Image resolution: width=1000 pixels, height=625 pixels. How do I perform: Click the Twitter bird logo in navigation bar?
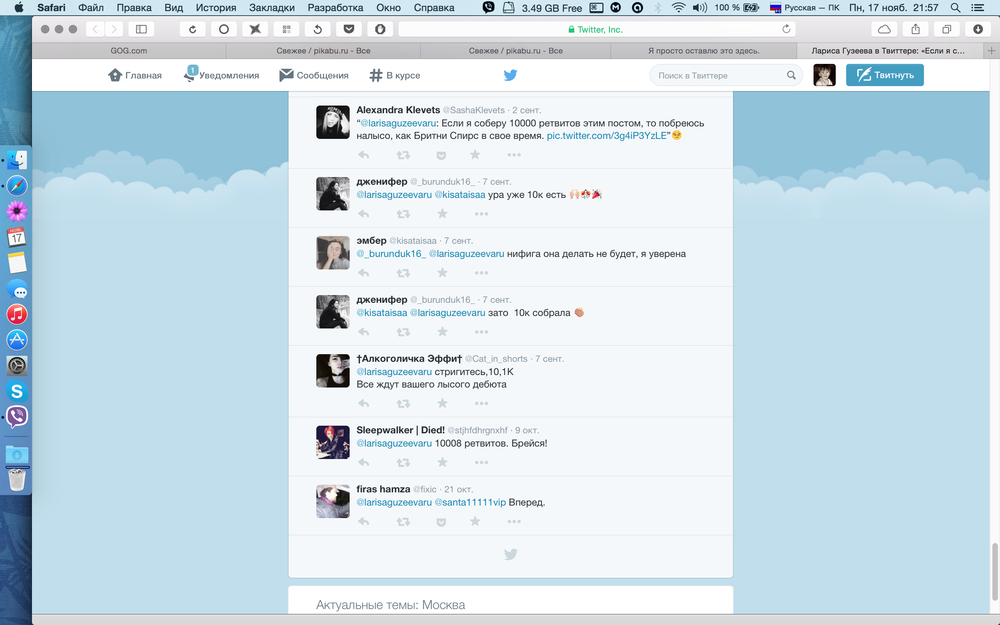pos(510,75)
